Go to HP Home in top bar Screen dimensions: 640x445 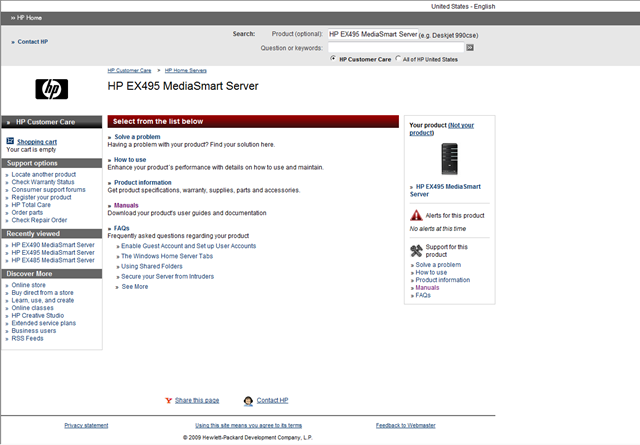29,18
